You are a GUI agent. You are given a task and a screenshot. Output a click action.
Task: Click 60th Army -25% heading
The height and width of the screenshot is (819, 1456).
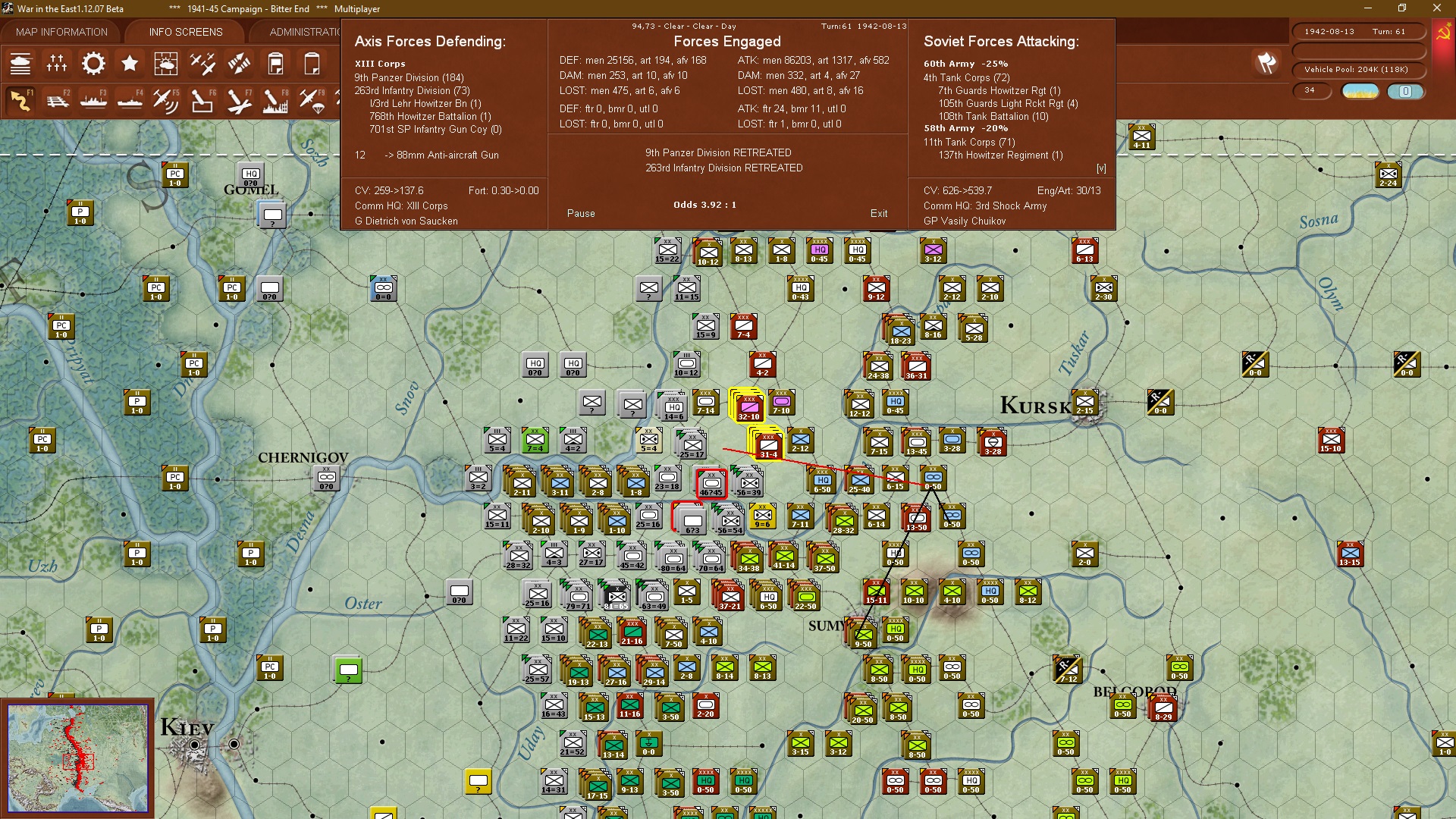pyautogui.click(x=965, y=64)
